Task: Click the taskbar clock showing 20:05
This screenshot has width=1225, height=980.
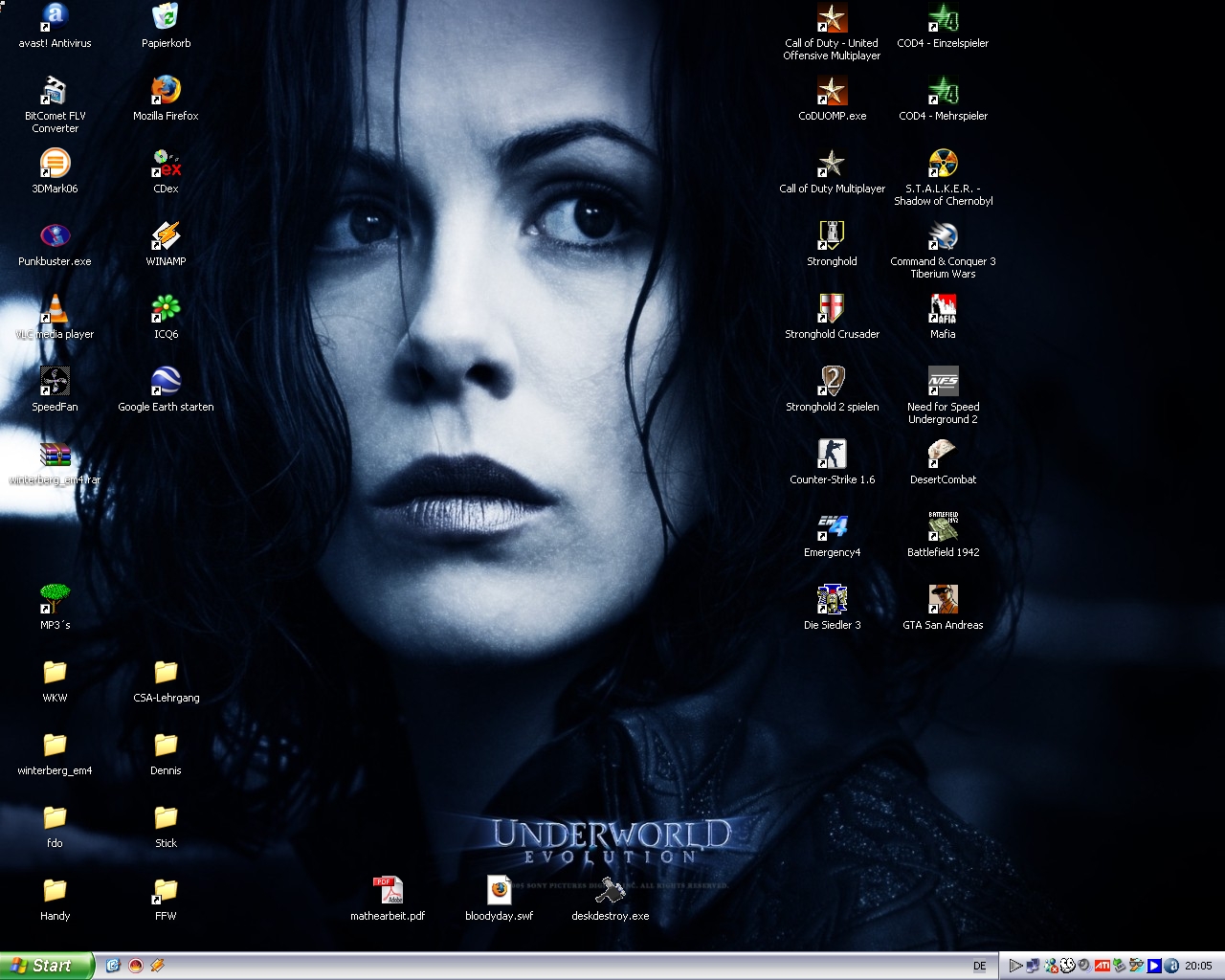Action: (x=1197, y=966)
